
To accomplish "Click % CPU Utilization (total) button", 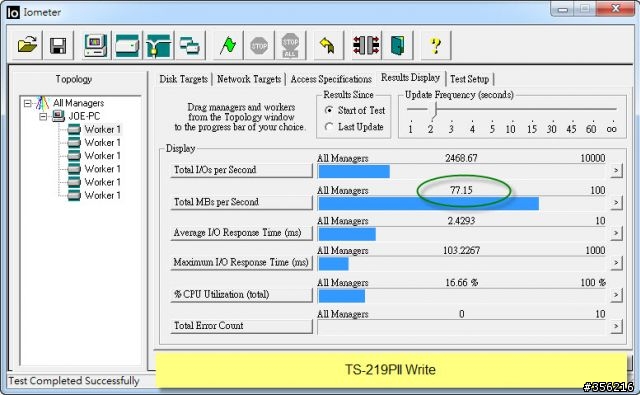I will [241, 295].
